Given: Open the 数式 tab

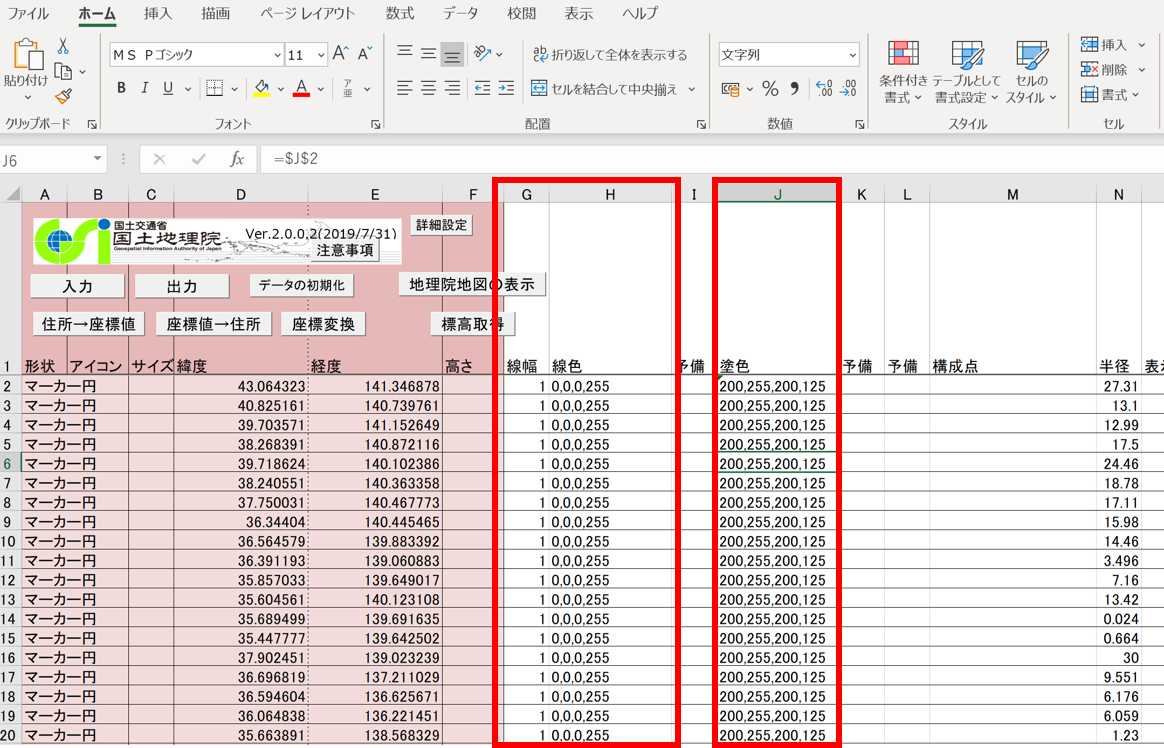Looking at the screenshot, I should (399, 13).
